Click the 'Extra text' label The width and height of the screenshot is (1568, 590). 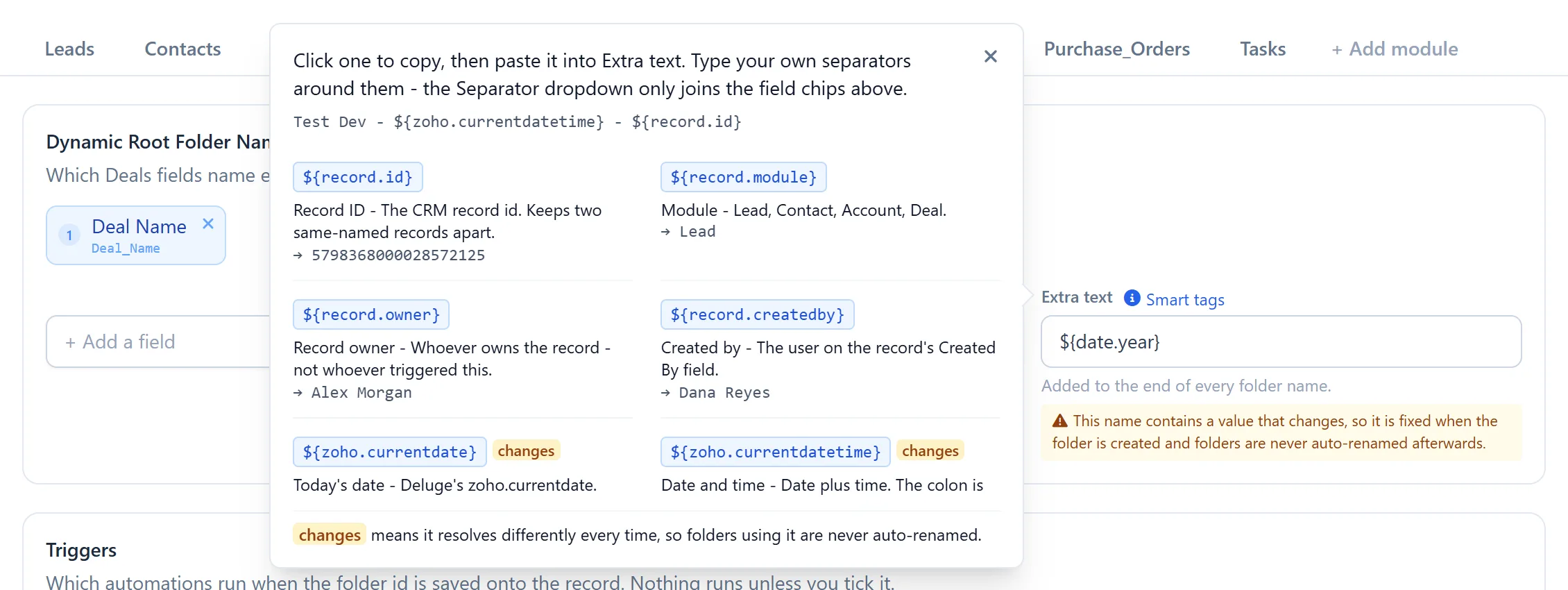tap(1077, 297)
